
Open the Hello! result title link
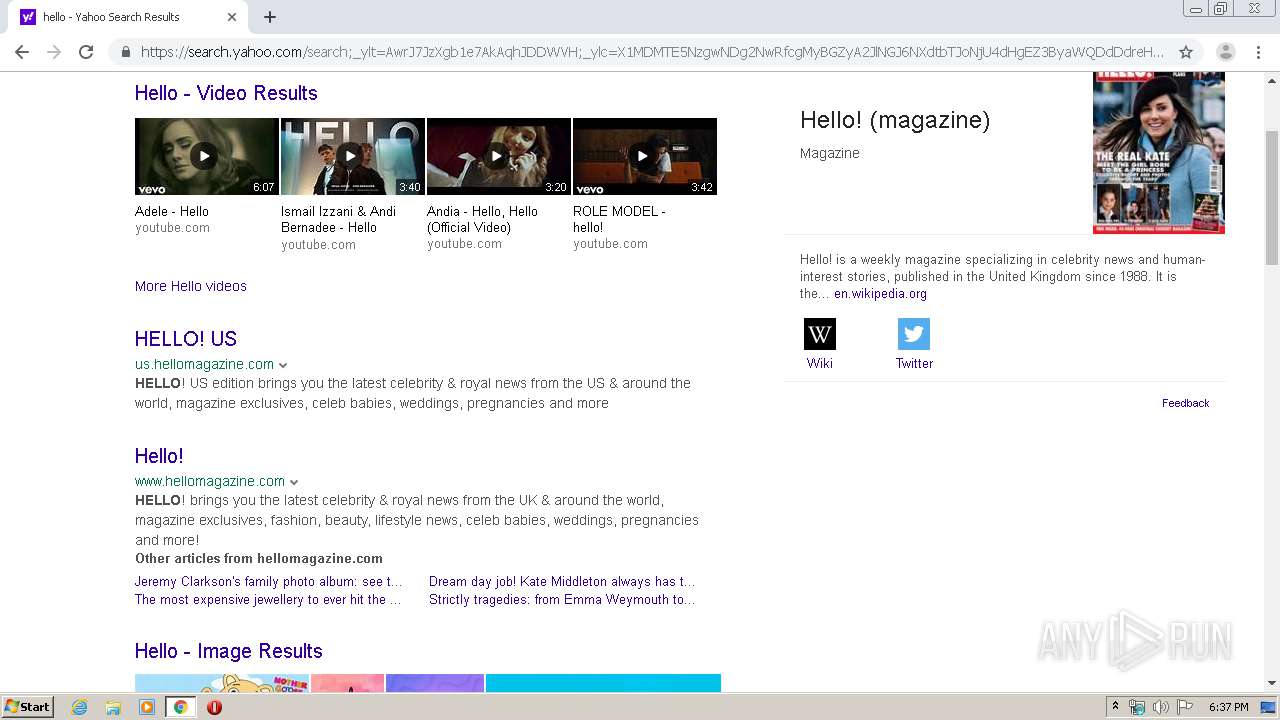[x=159, y=456]
